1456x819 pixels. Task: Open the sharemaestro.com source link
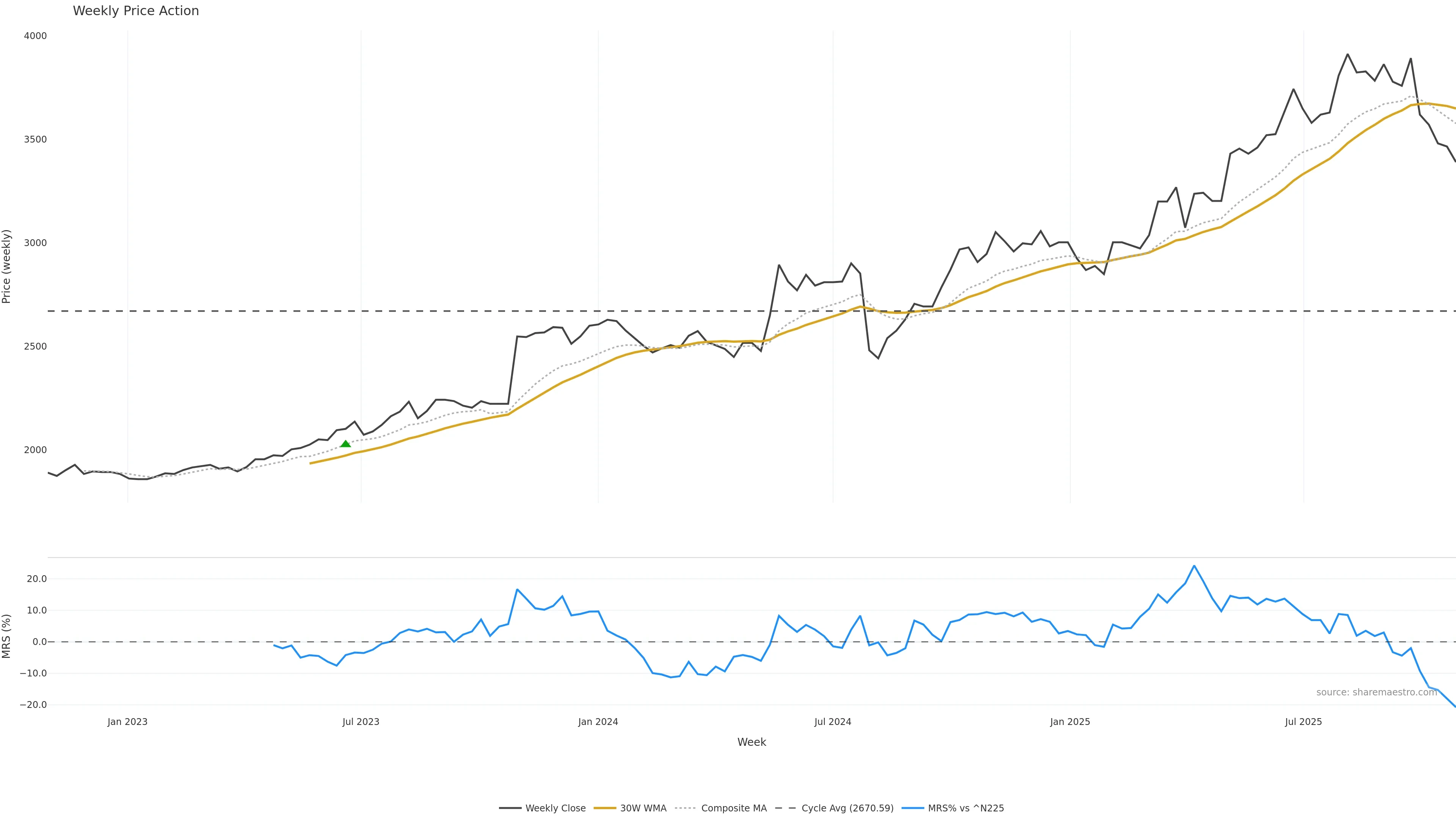point(1376,692)
